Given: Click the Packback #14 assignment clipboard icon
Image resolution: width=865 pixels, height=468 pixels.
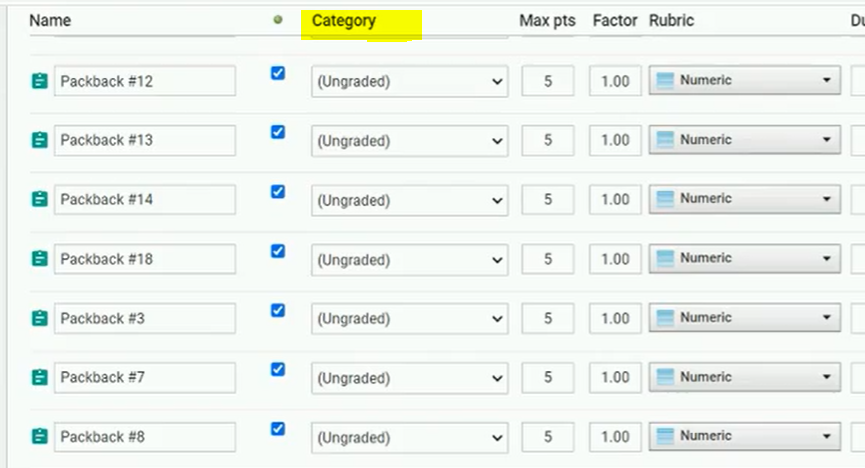Looking at the screenshot, I should 39,199.
